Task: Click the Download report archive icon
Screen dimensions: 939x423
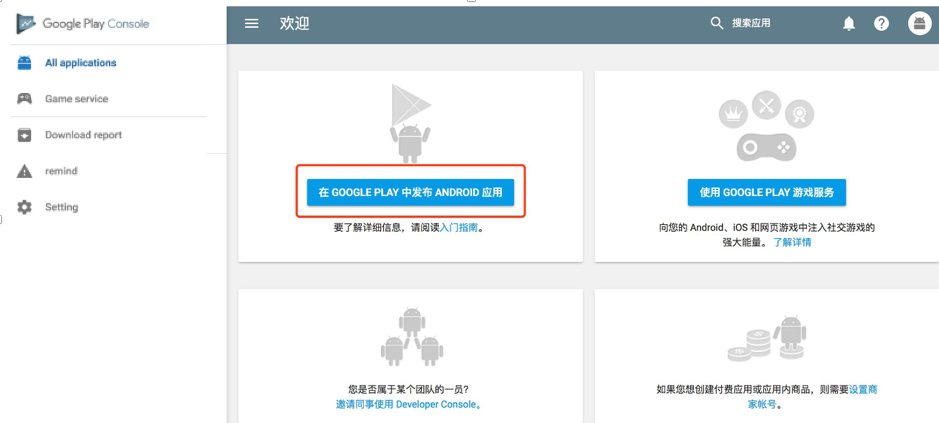Action: click(x=24, y=135)
